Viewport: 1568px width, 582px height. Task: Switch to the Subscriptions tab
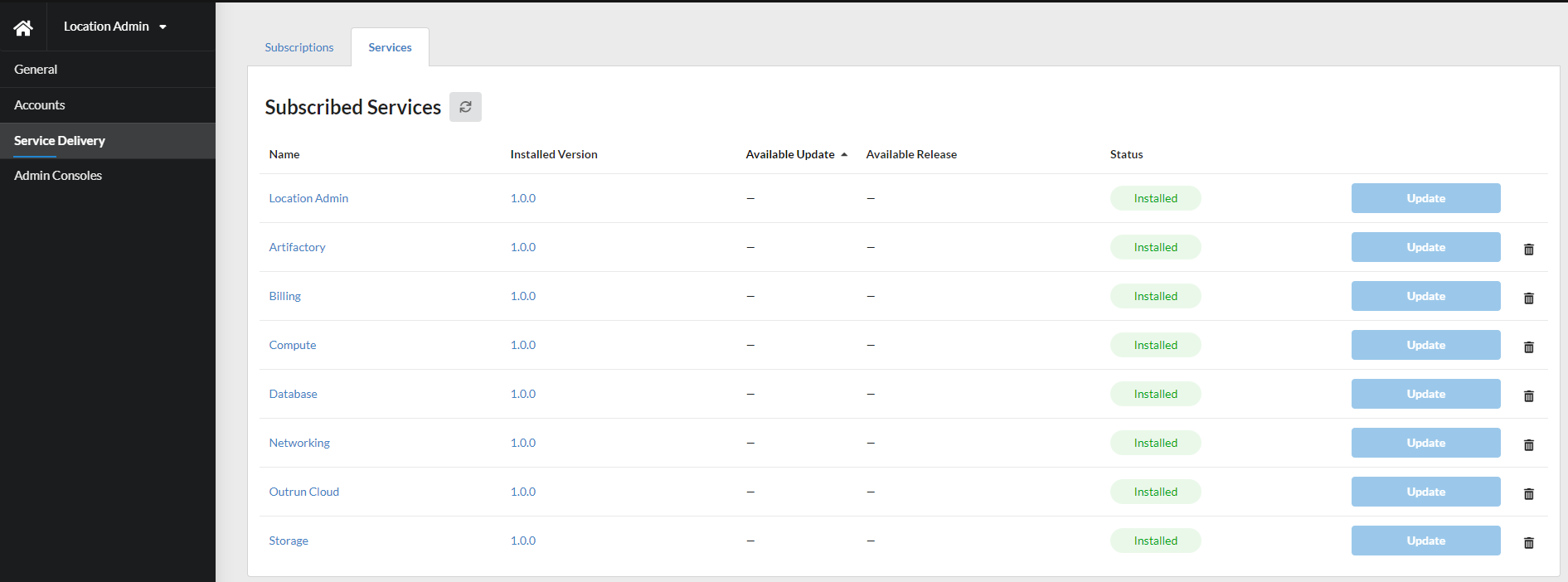click(x=299, y=47)
